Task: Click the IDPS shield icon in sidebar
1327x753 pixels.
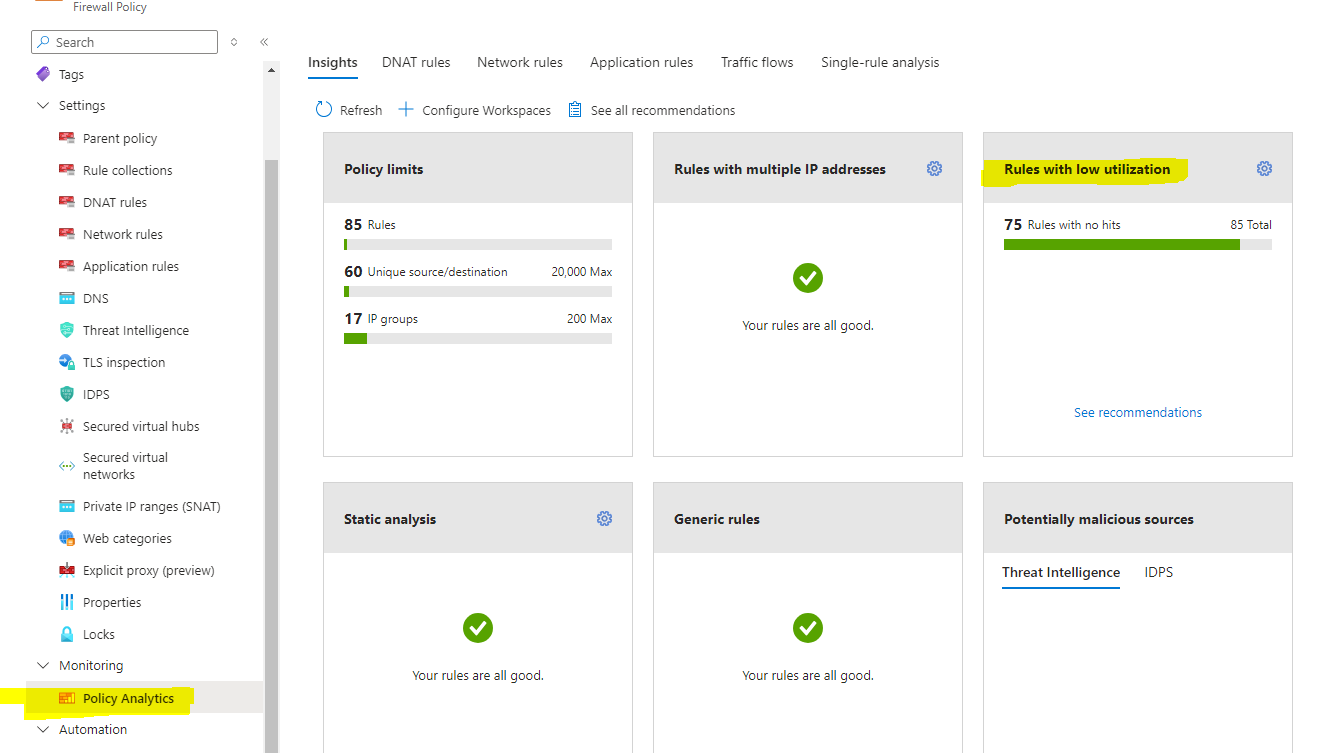Action: (x=67, y=394)
